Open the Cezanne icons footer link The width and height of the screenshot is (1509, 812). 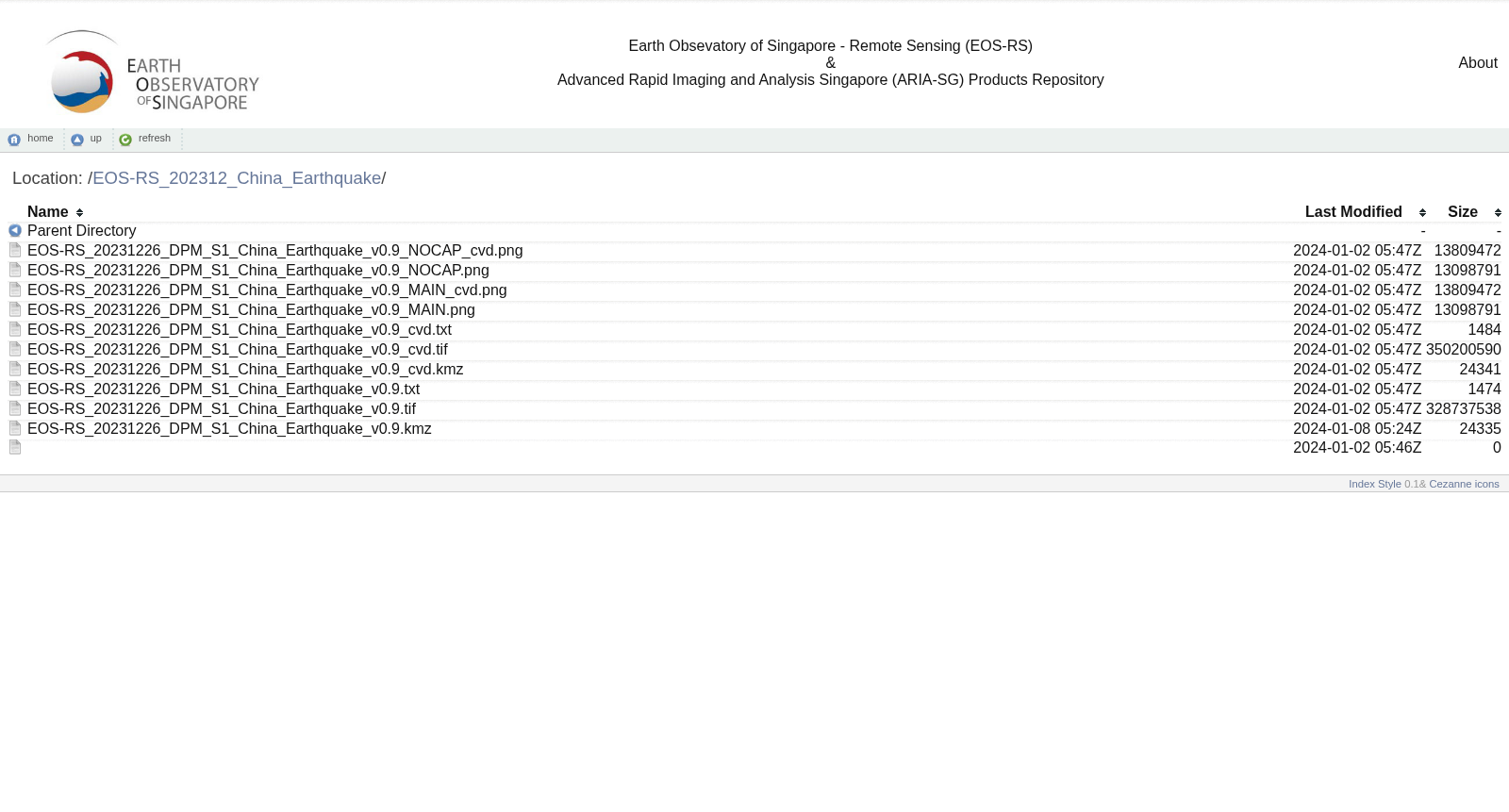1464,484
